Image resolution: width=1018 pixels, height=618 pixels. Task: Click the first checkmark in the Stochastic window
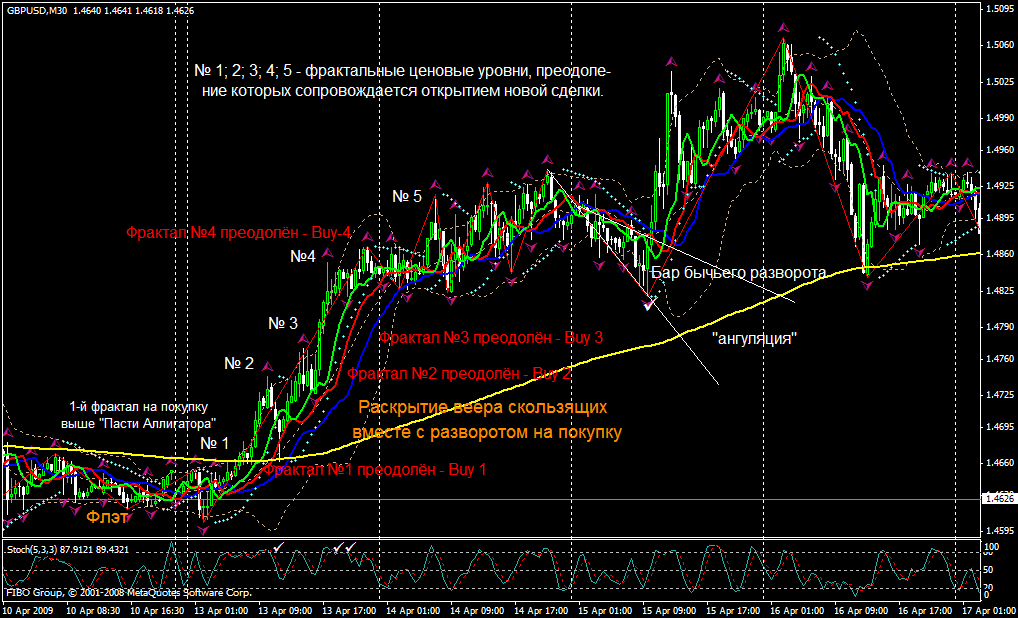pos(277,547)
